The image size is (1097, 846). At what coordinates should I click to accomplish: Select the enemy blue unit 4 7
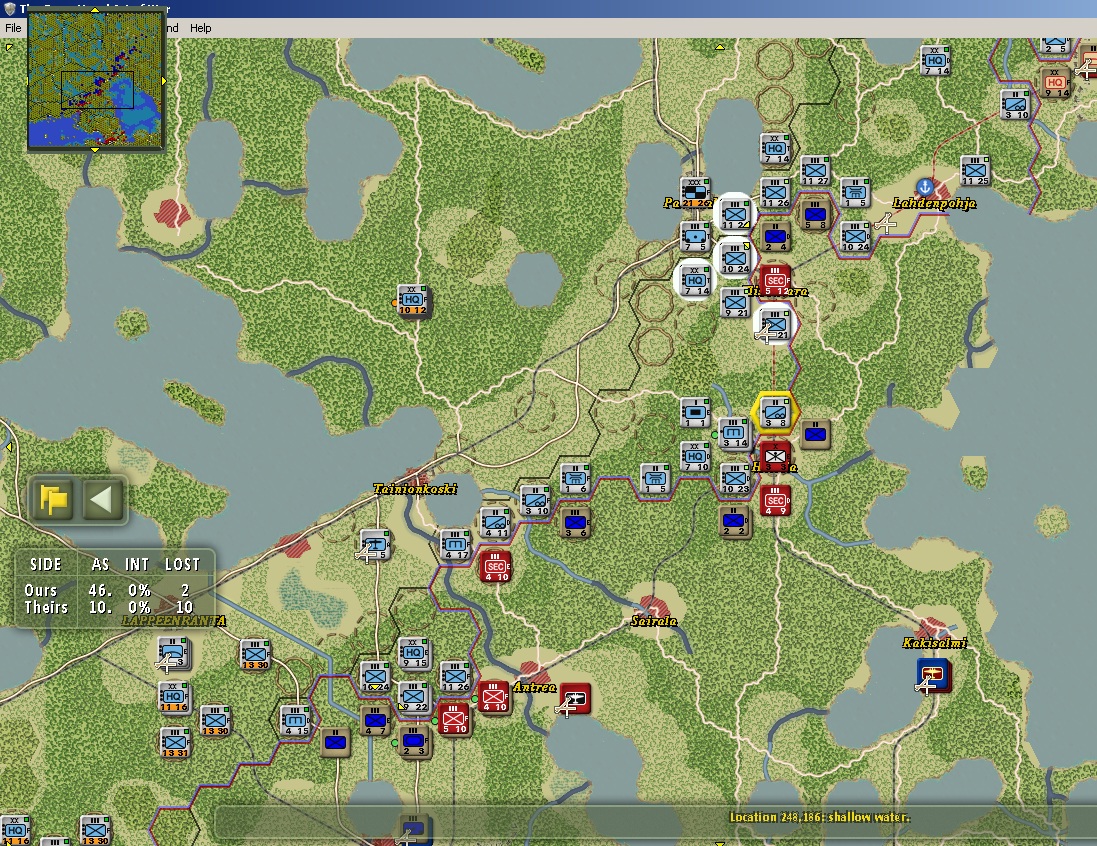(375, 721)
